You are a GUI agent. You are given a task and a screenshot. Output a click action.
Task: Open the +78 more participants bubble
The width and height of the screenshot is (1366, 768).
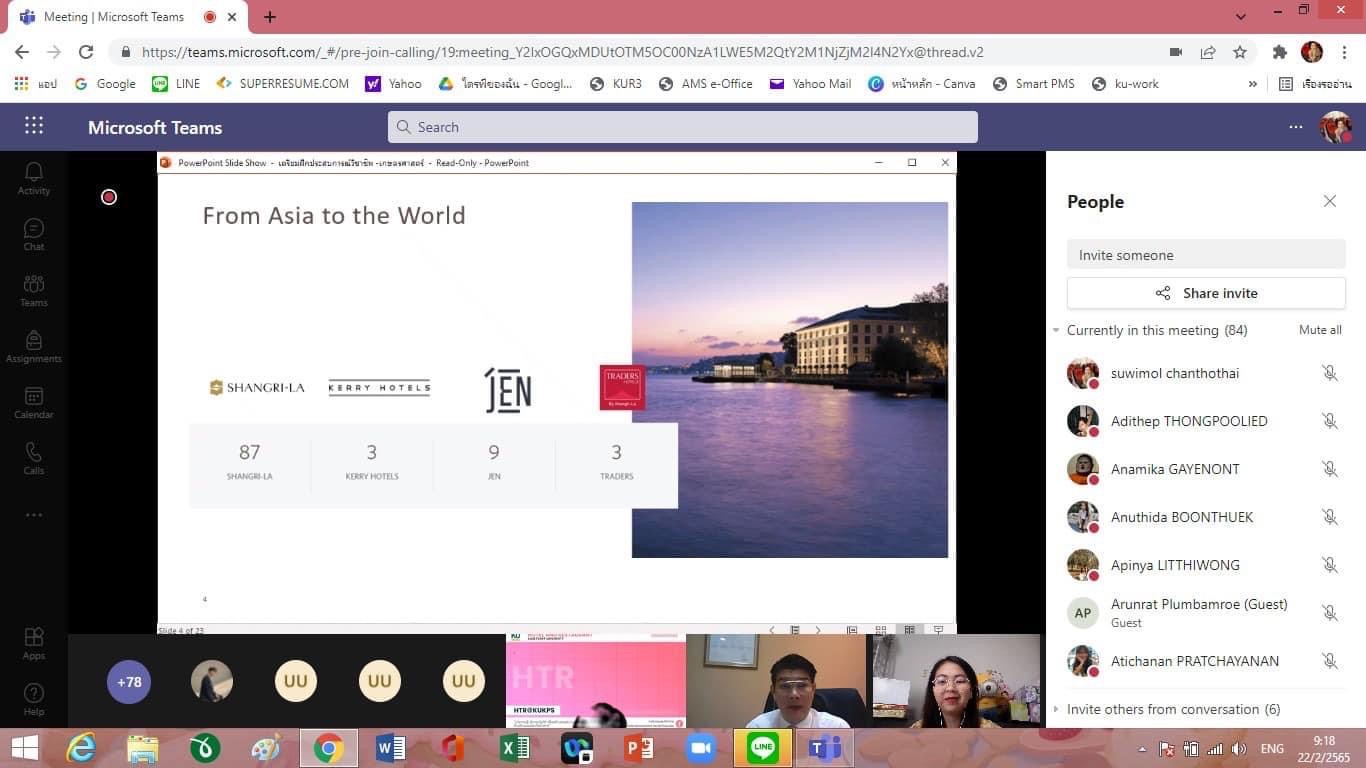tap(129, 682)
